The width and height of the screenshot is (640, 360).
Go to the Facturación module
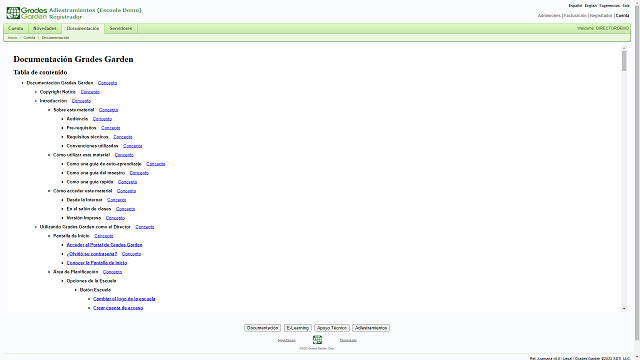[575, 16]
